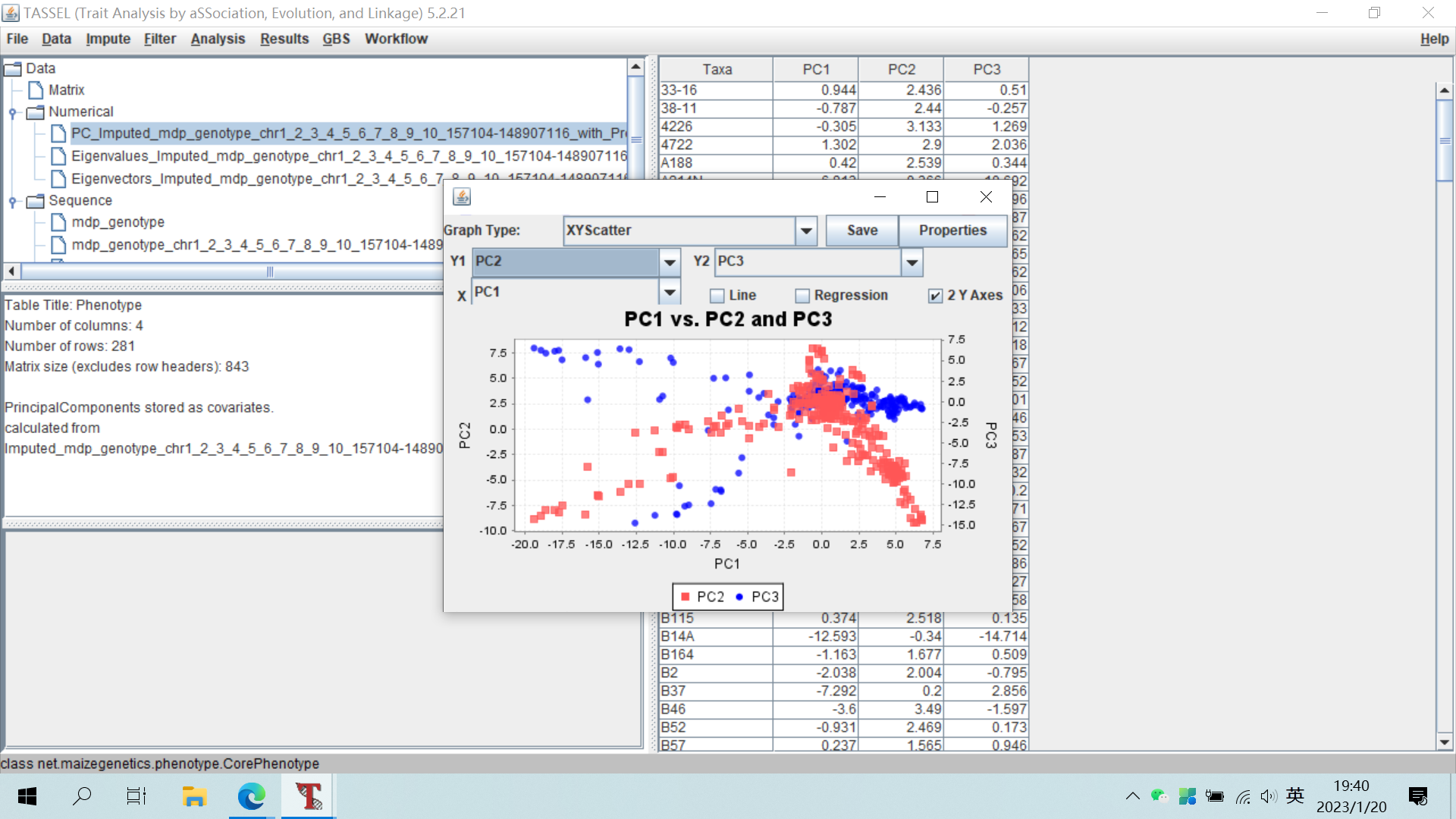The width and height of the screenshot is (1456, 819).
Task: Enable the Regression checkbox
Action: 802,296
